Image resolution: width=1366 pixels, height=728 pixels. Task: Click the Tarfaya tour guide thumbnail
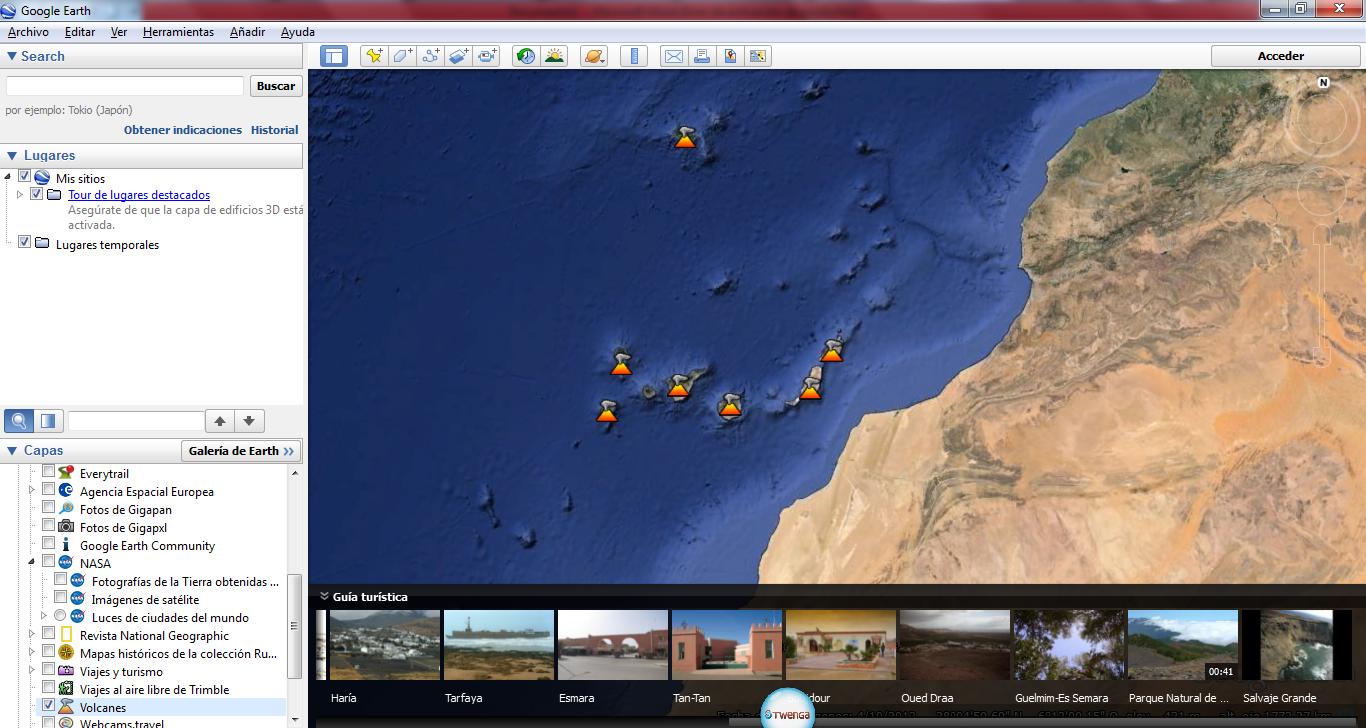pos(498,645)
